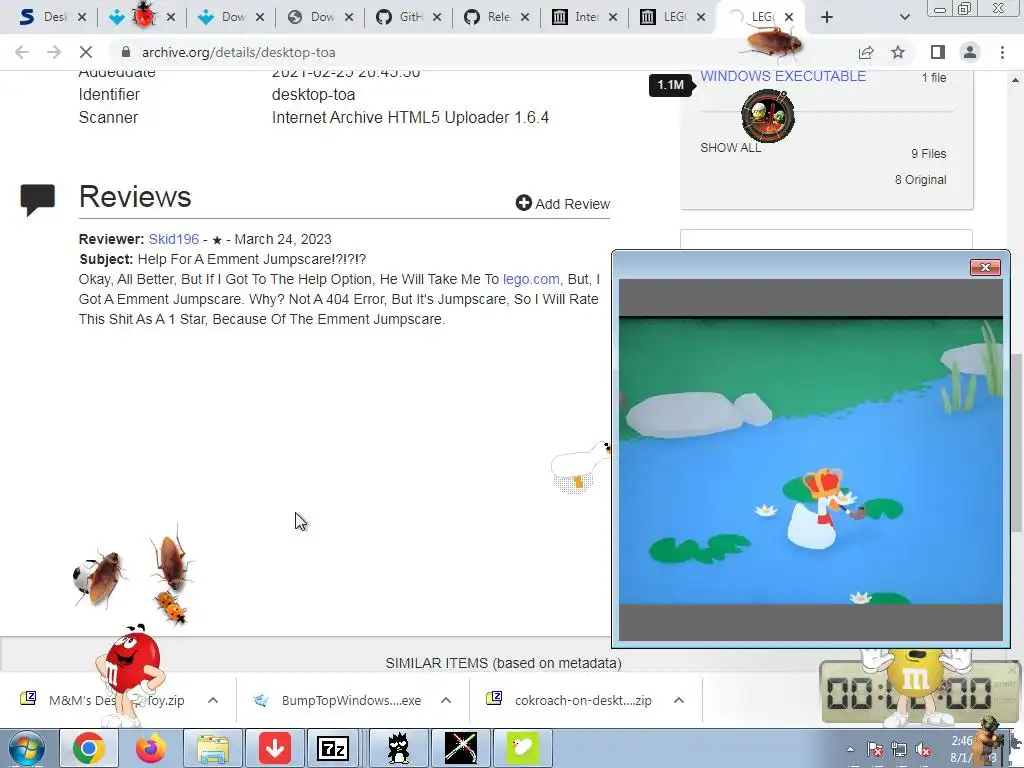Show hidden system tray icons

pos(850,749)
